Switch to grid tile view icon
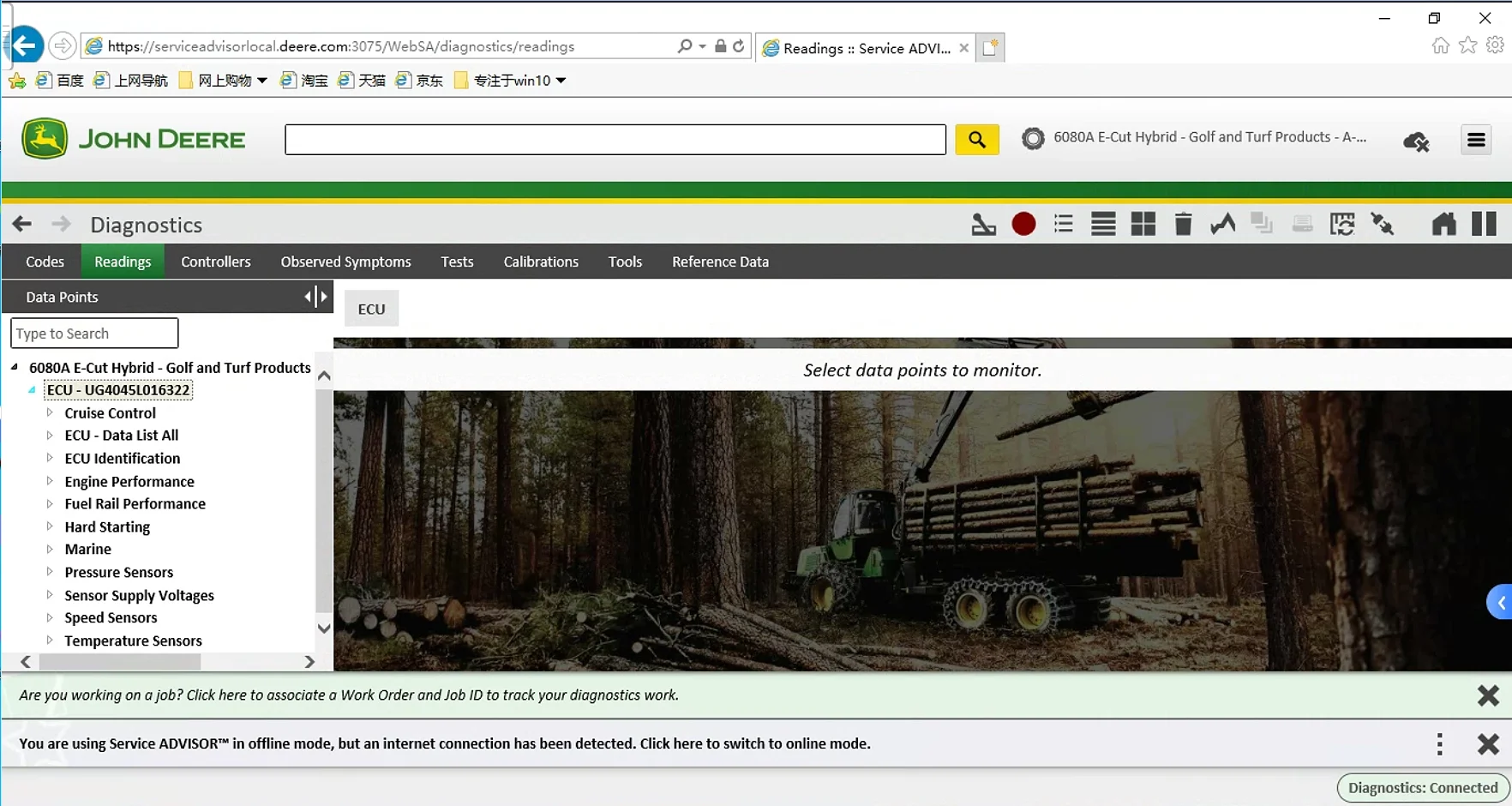The height and width of the screenshot is (806, 1512). [x=1143, y=225]
